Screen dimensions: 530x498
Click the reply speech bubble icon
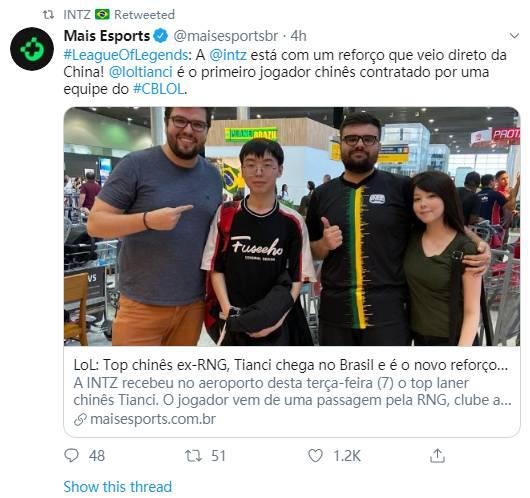(x=71, y=455)
